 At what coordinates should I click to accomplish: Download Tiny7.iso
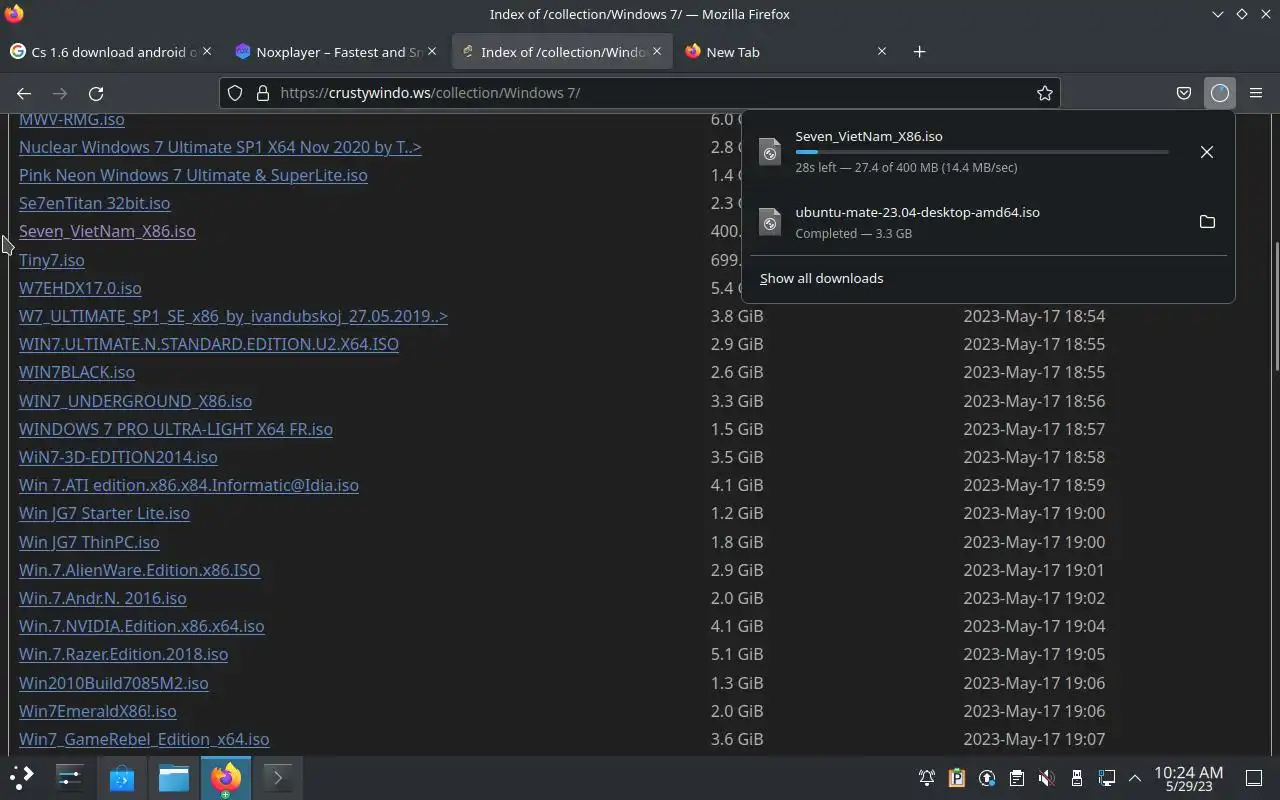point(51,260)
